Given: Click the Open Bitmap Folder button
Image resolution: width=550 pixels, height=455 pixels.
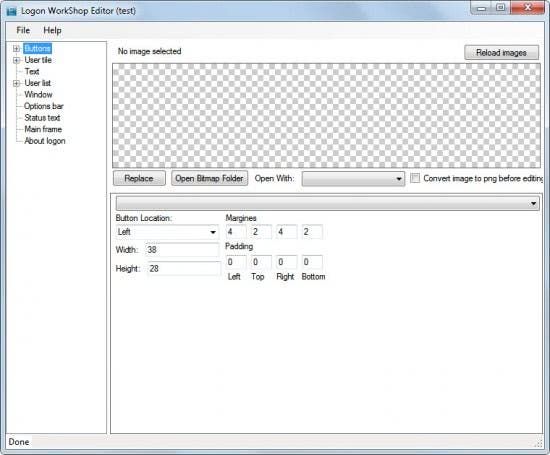Looking at the screenshot, I should coord(209,178).
